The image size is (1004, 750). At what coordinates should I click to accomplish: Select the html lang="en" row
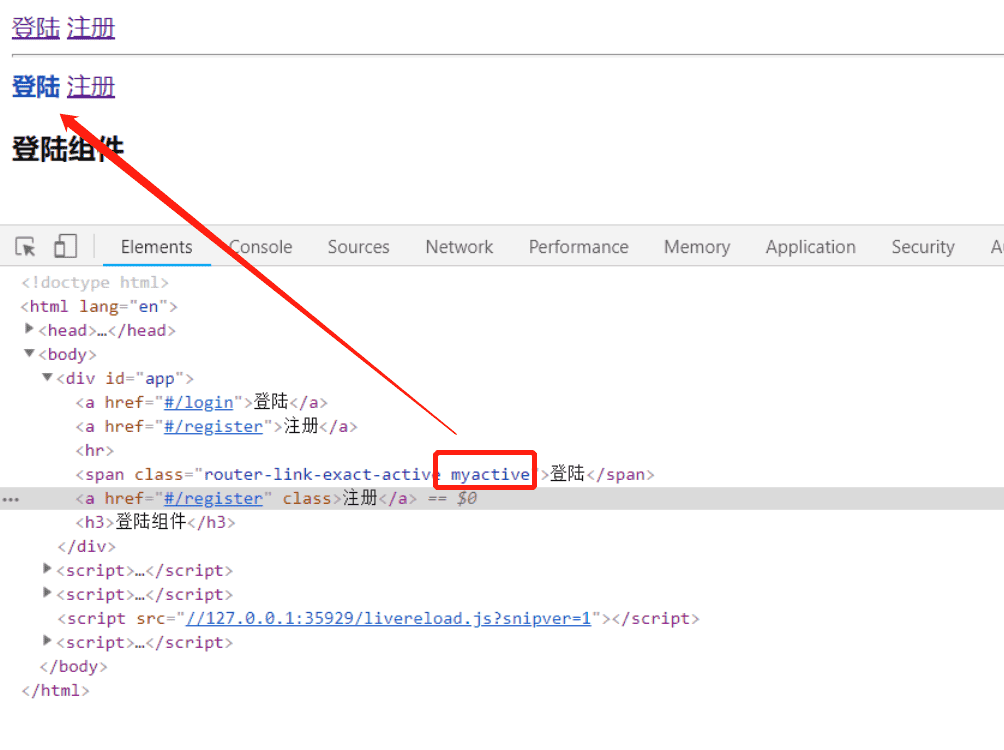coord(99,306)
